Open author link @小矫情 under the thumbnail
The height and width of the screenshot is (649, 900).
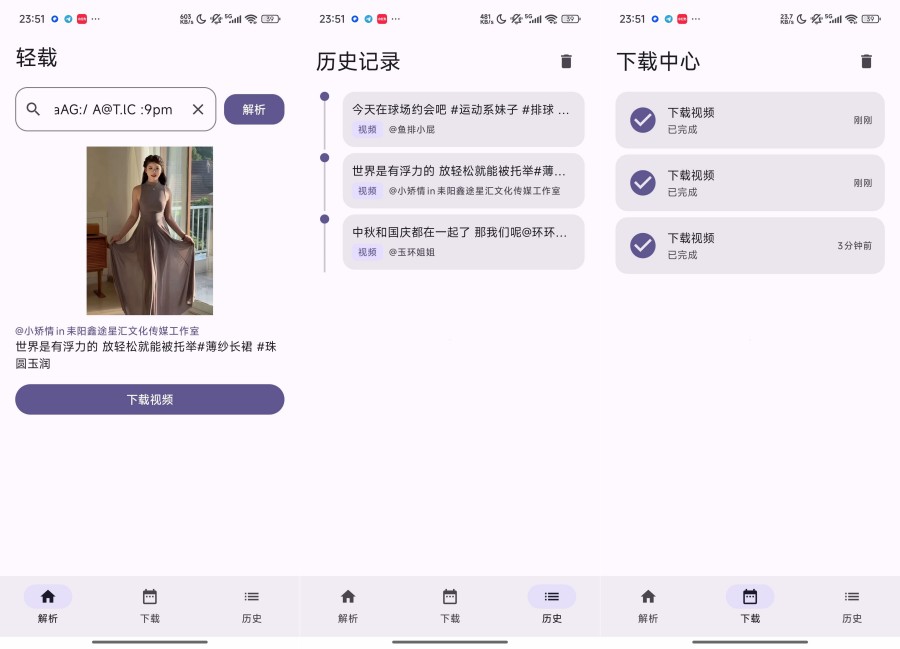(107, 331)
